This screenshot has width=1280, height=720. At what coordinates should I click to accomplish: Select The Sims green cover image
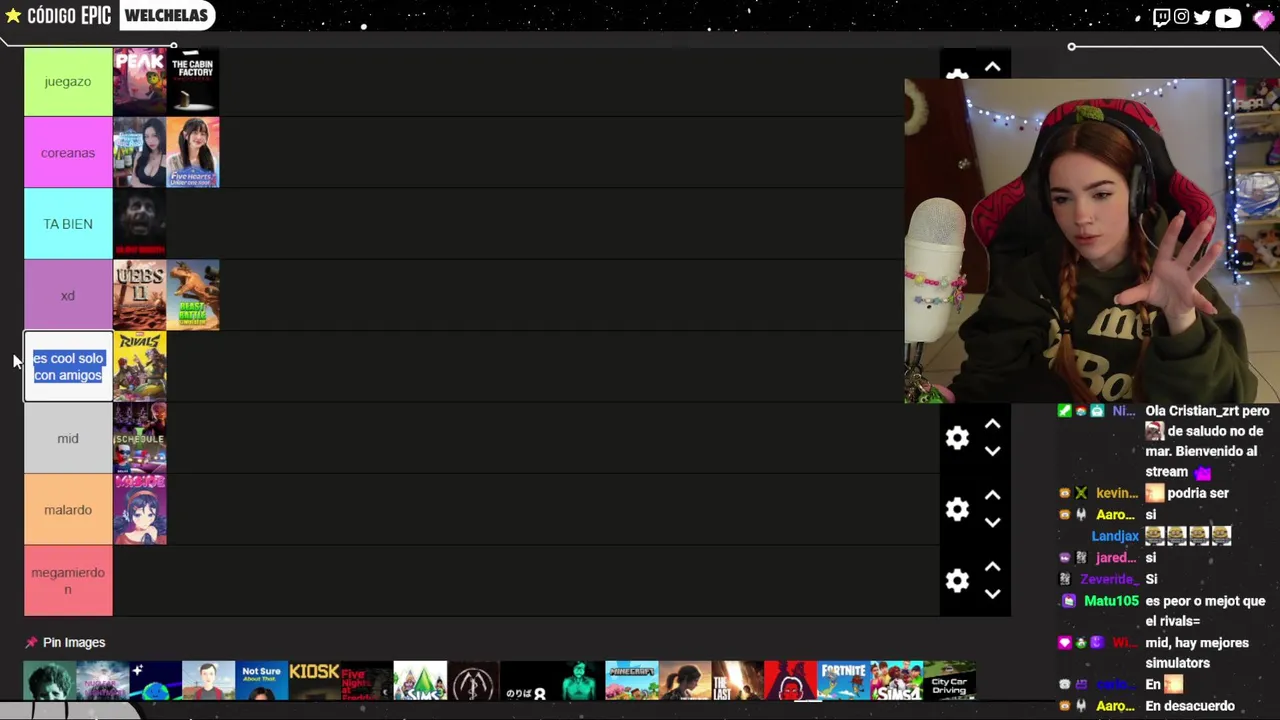[x=420, y=680]
